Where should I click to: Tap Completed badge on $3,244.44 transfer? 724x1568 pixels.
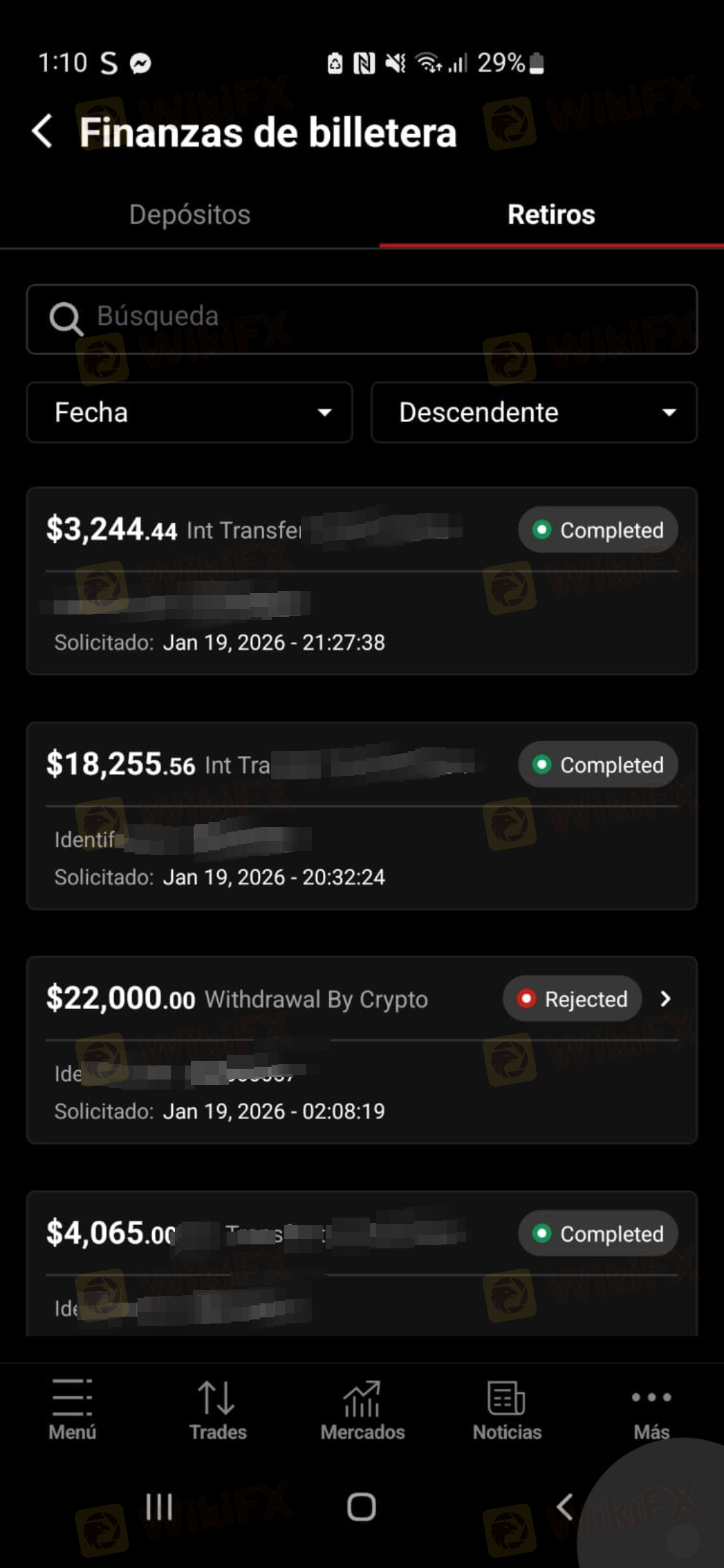coord(598,530)
